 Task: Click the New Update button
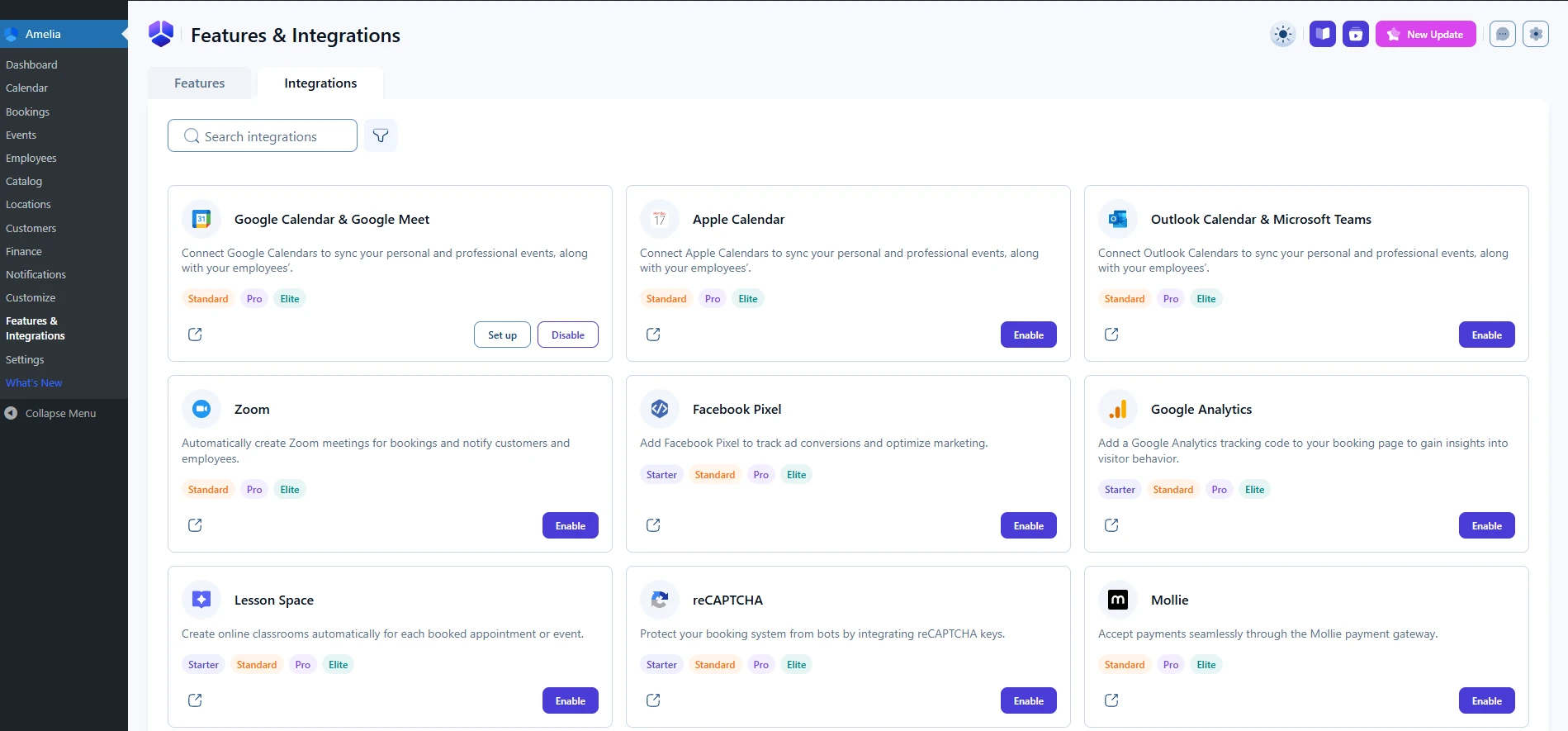1425,35
